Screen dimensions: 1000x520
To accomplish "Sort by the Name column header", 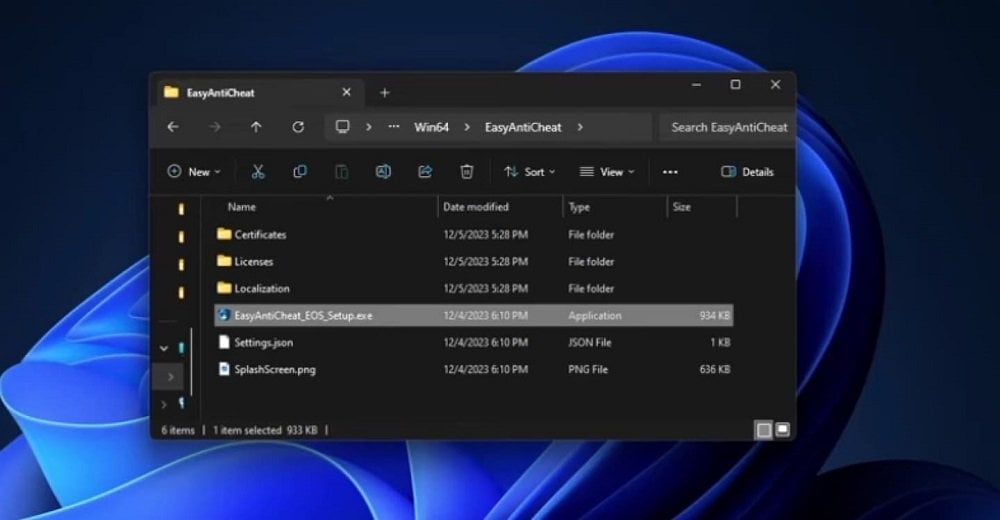I will pos(242,207).
